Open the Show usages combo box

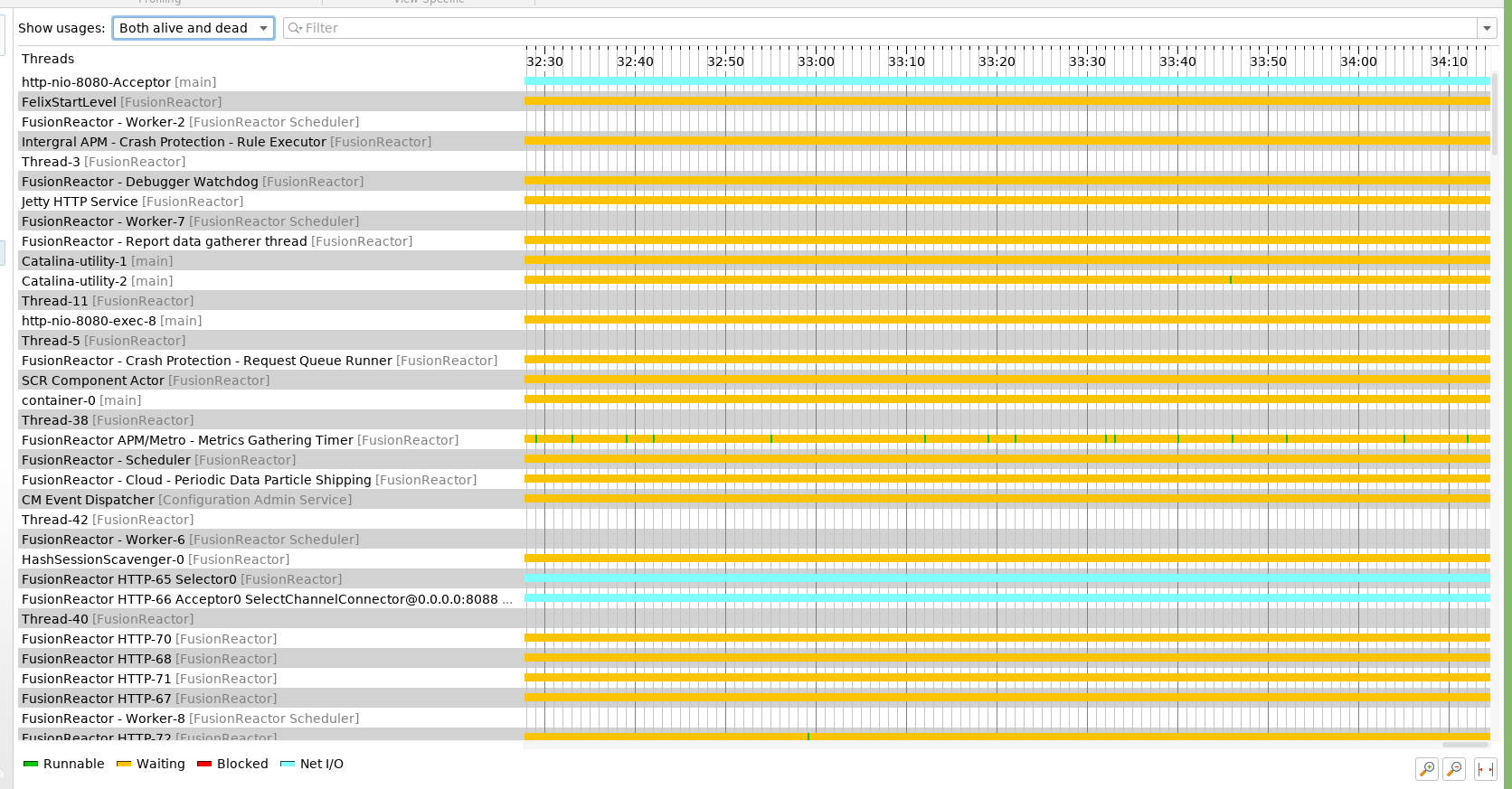pyautogui.click(x=194, y=28)
